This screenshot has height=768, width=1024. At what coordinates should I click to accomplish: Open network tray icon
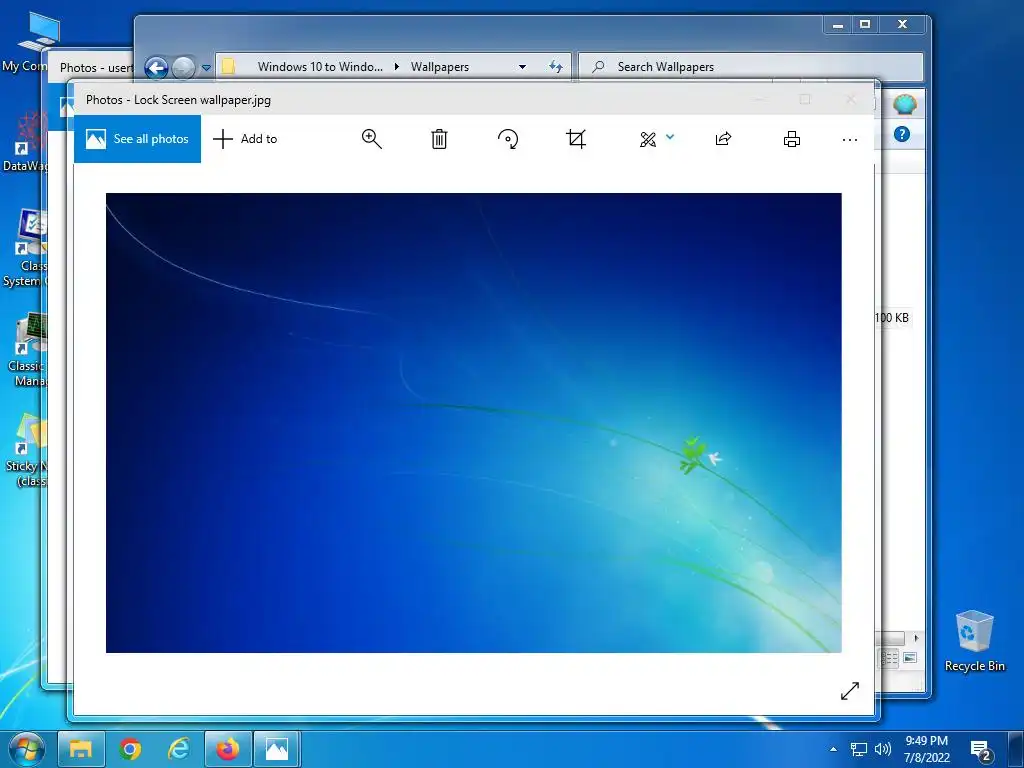(858, 749)
